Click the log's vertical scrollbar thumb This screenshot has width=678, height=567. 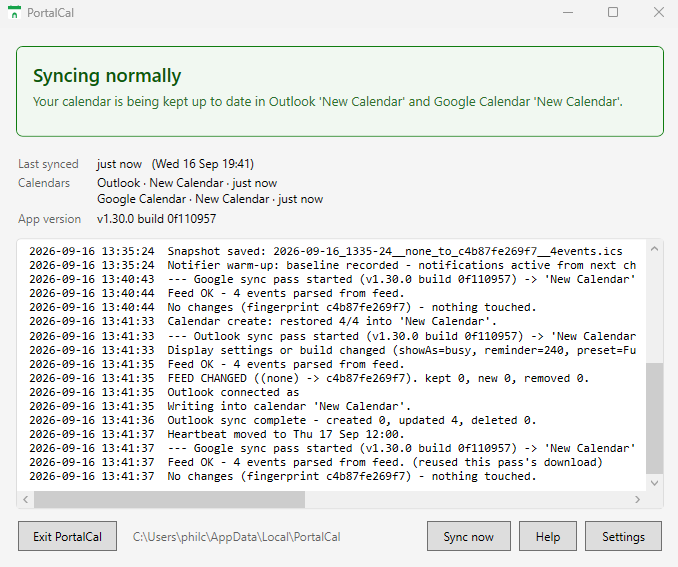pos(654,418)
